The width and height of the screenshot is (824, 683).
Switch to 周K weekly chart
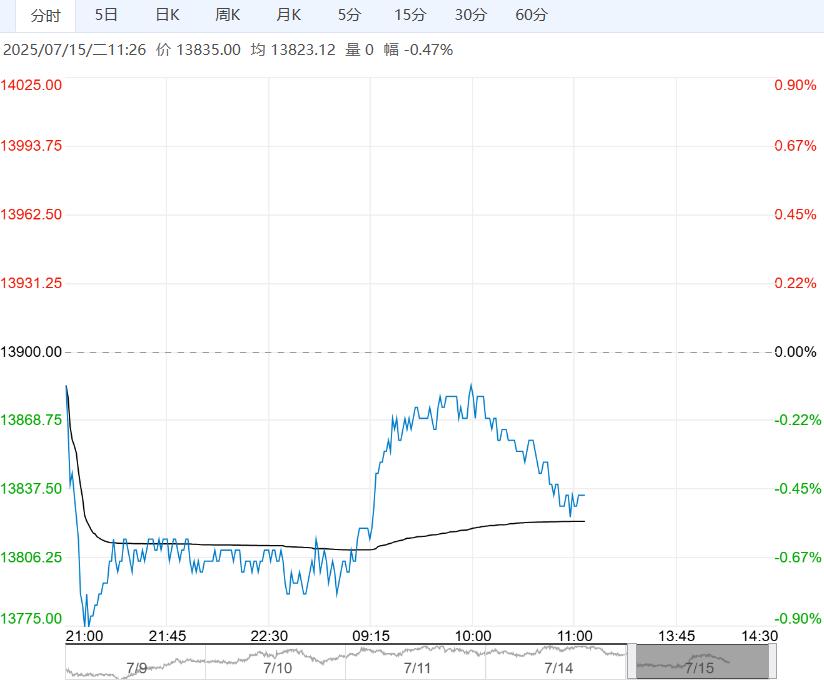[x=228, y=15]
